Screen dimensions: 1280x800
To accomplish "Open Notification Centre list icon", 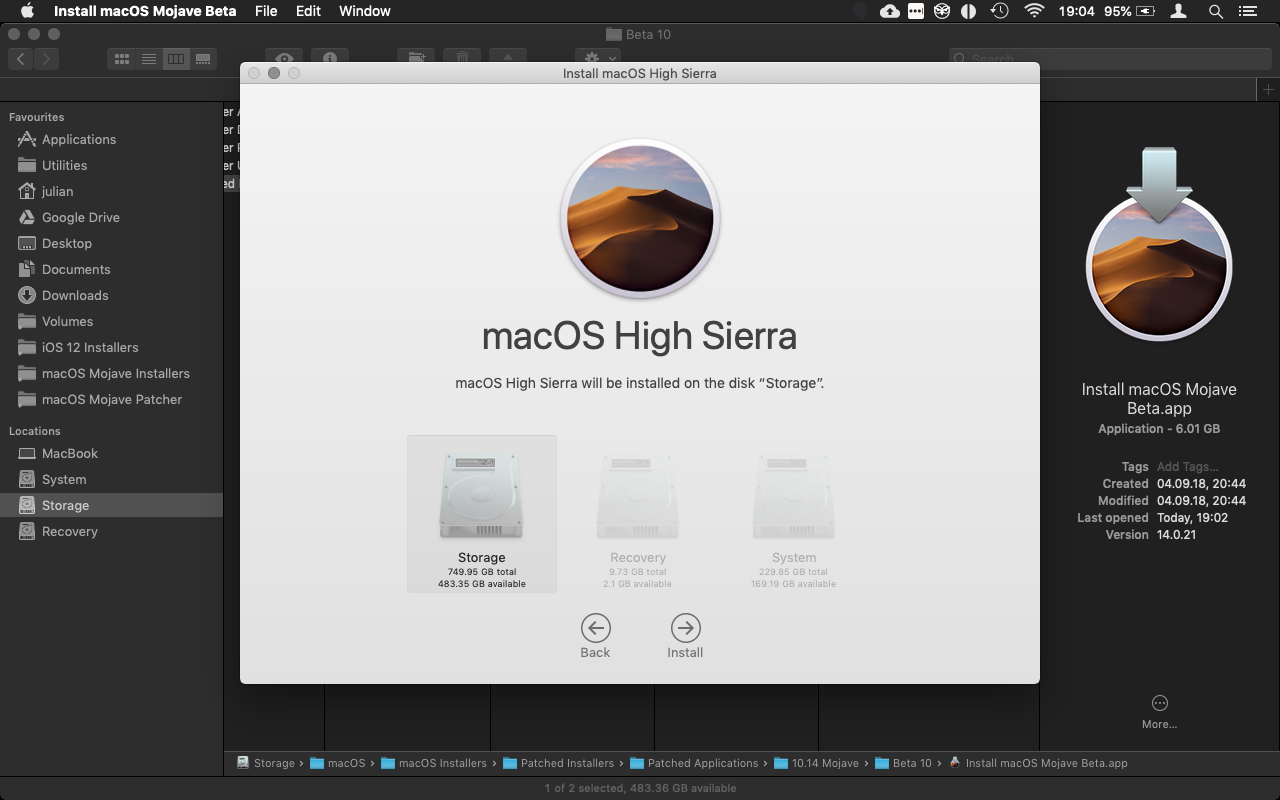I will tap(1247, 11).
